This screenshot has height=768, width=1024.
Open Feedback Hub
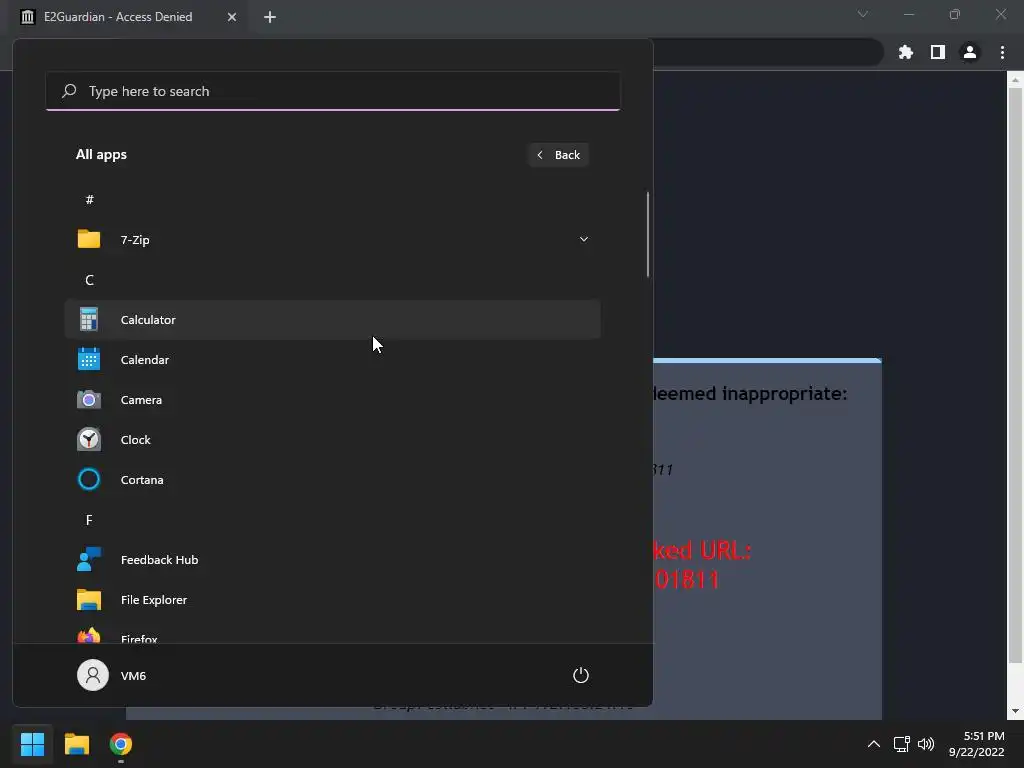[332, 560]
